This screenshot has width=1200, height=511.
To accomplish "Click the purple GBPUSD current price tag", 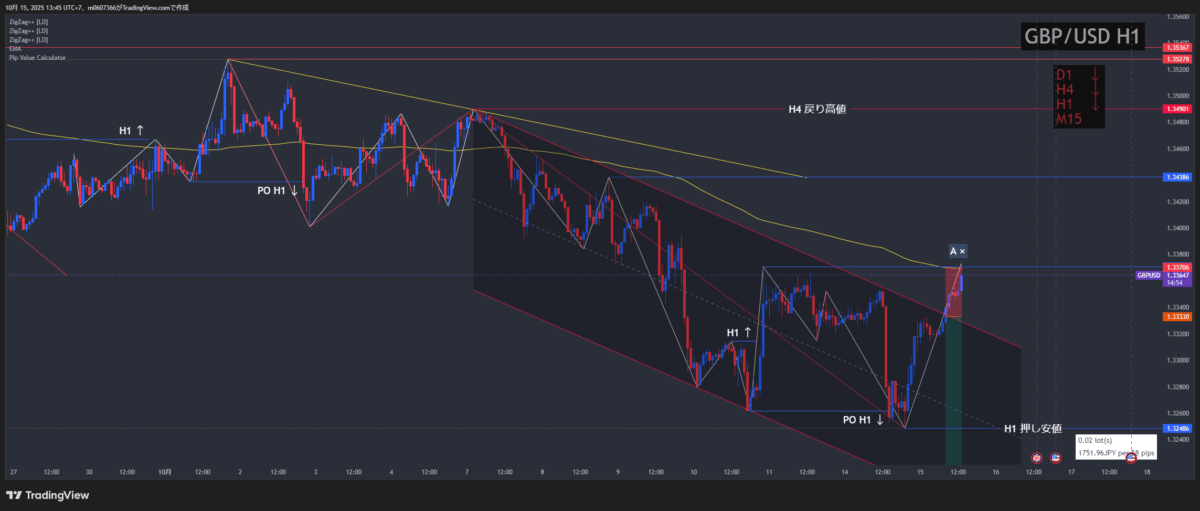I will pyautogui.click(x=1148, y=275).
